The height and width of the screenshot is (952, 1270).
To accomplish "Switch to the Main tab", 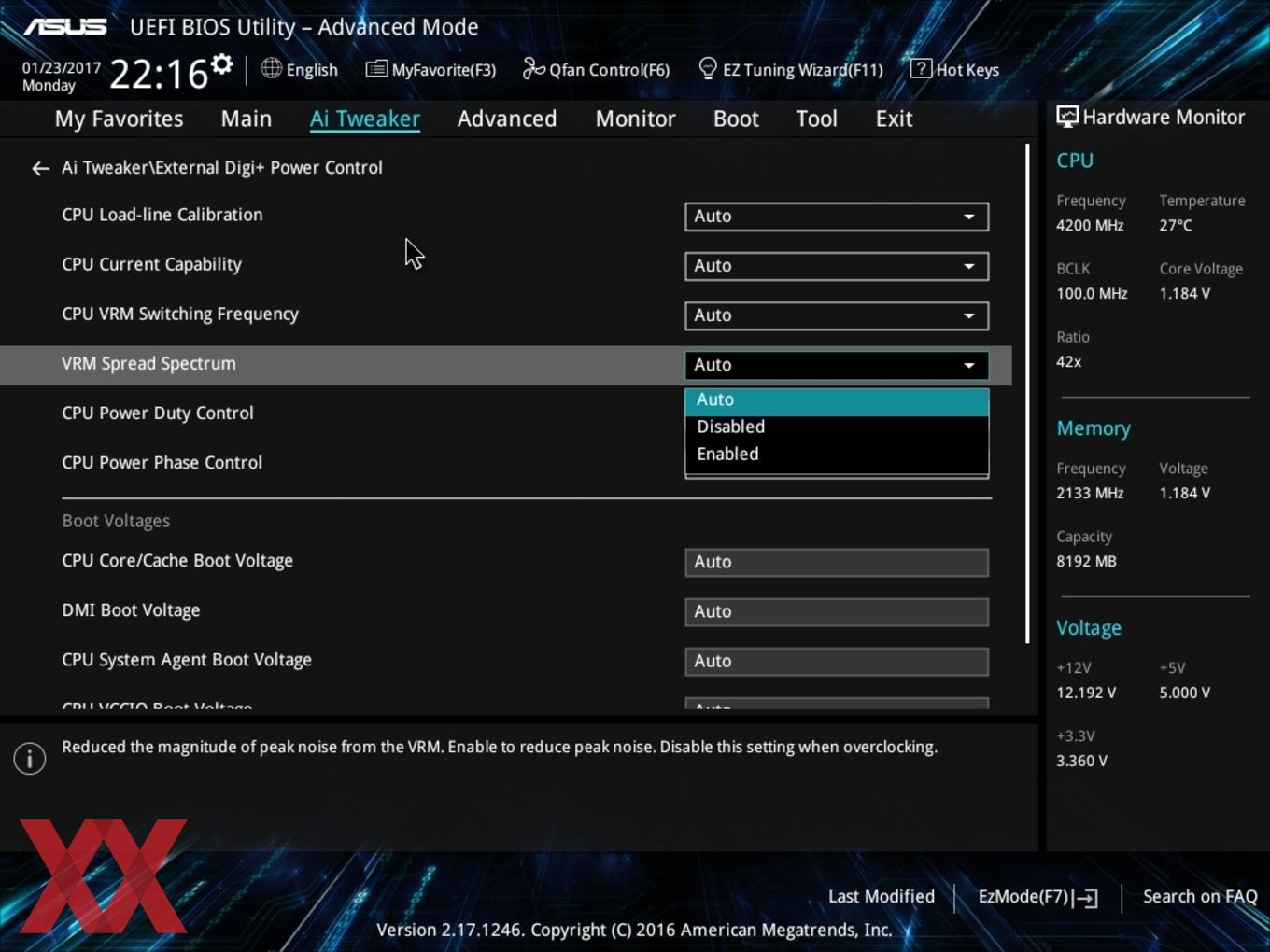I will [x=247, y=119].
